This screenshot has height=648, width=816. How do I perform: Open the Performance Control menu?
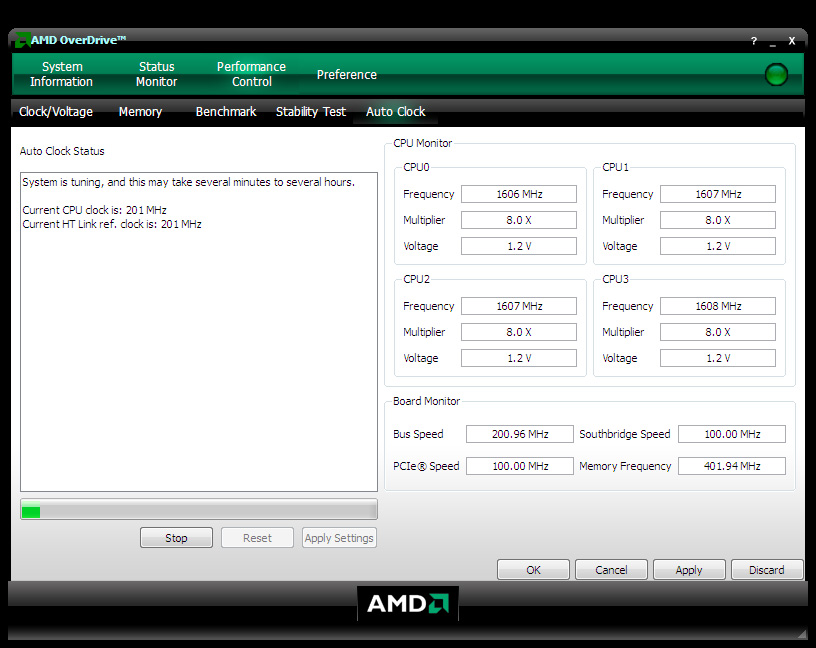coord(251,74)
